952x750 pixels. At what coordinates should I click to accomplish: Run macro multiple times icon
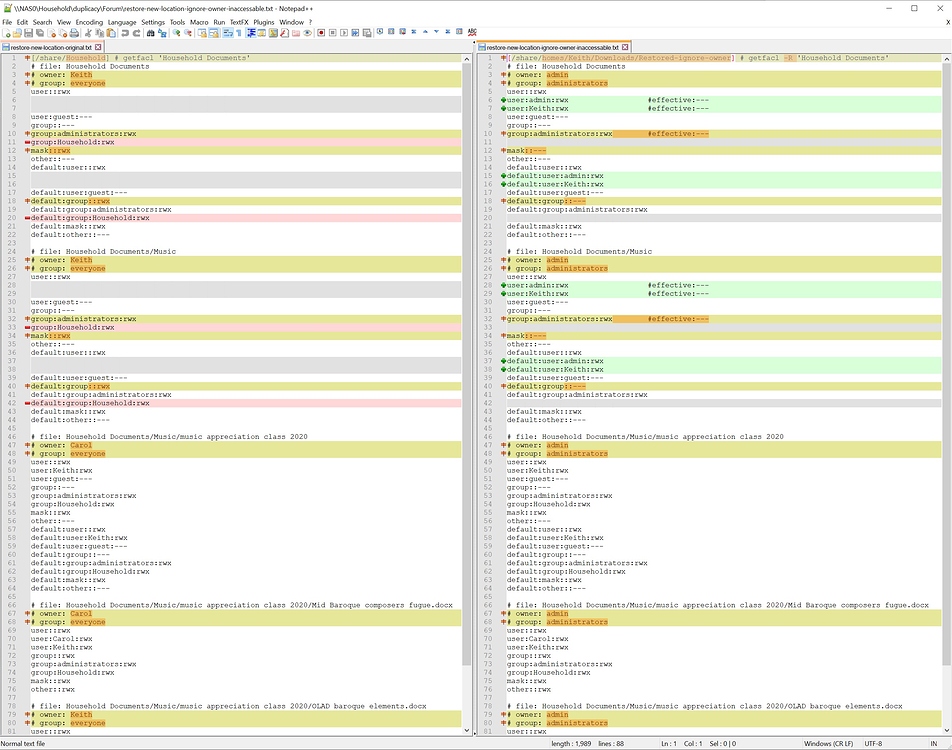(355, 33)
